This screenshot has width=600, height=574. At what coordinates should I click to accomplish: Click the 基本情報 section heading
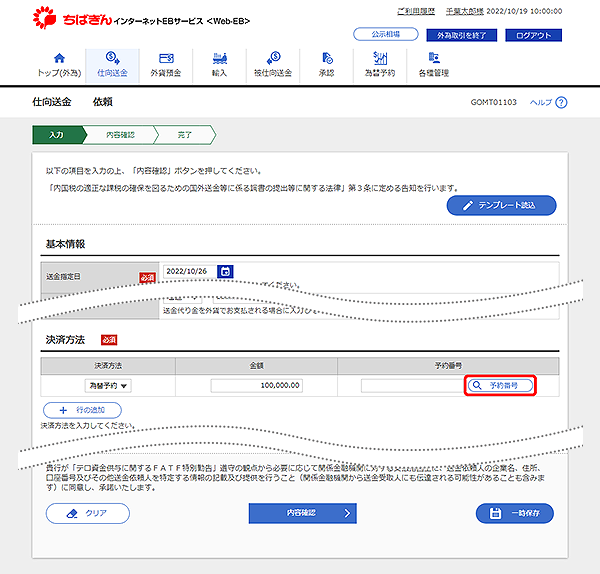(x=65, y=244)
